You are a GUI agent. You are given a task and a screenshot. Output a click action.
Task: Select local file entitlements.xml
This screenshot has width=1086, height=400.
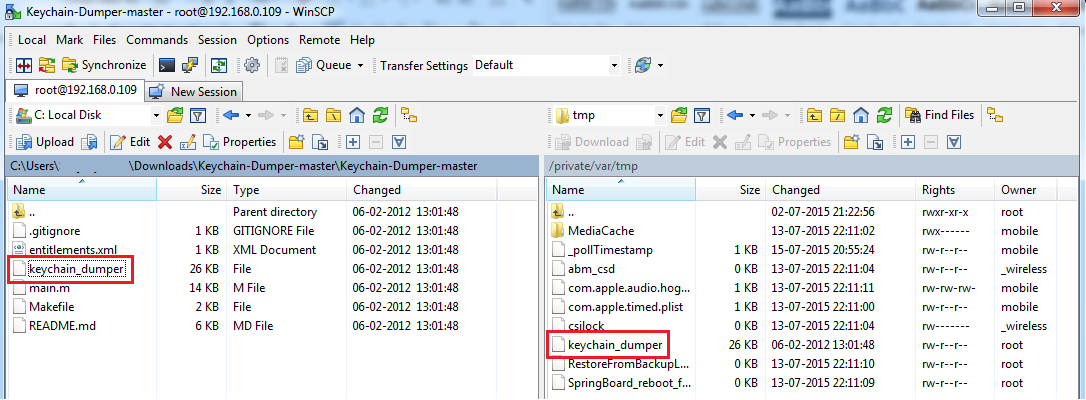click(73, 250)
